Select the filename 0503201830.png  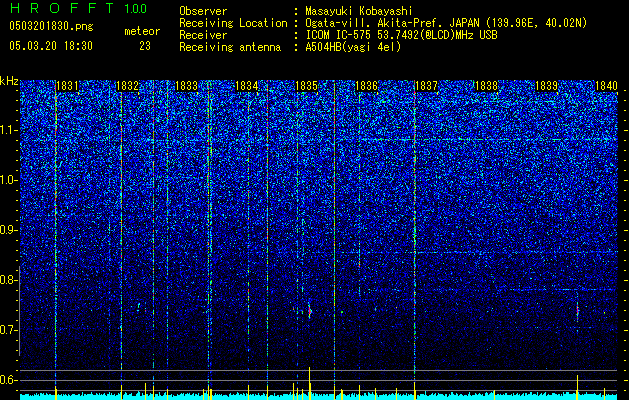pos(51,27)
